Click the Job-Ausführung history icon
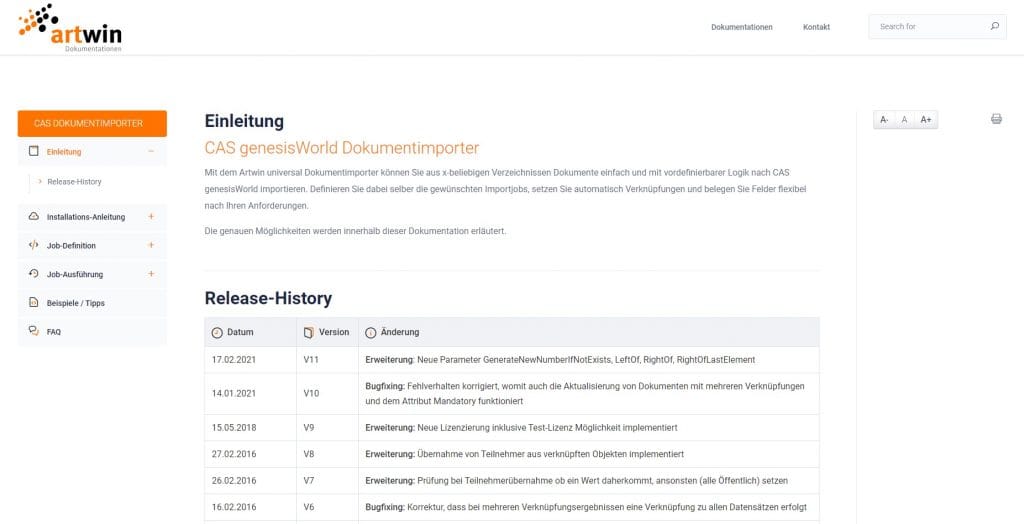Image resolution: width=1024 pixels, height=524 pixels. click(34, 274)
